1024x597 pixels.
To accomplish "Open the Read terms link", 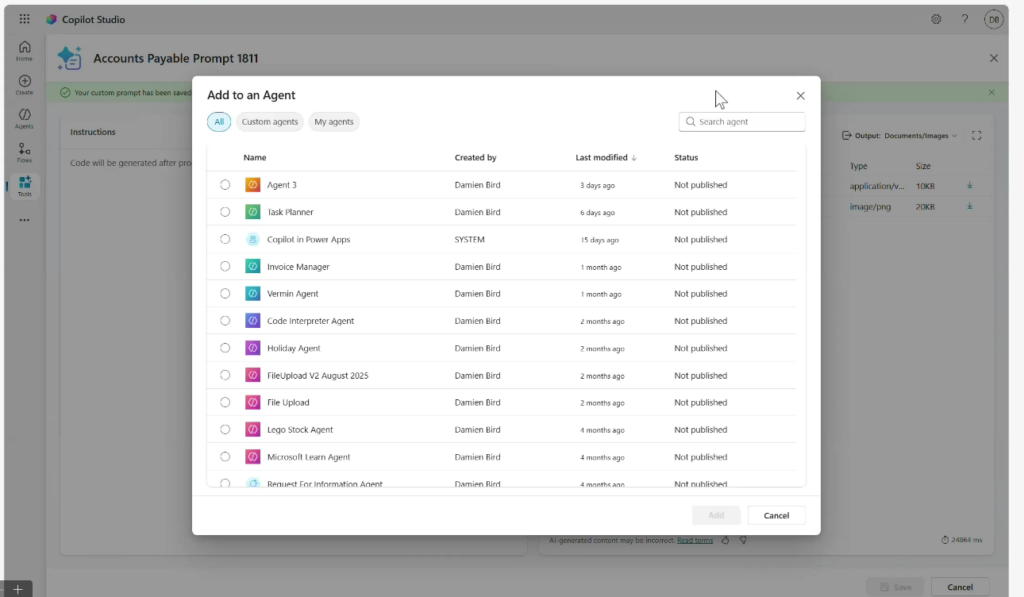I will tap(695, 540).
